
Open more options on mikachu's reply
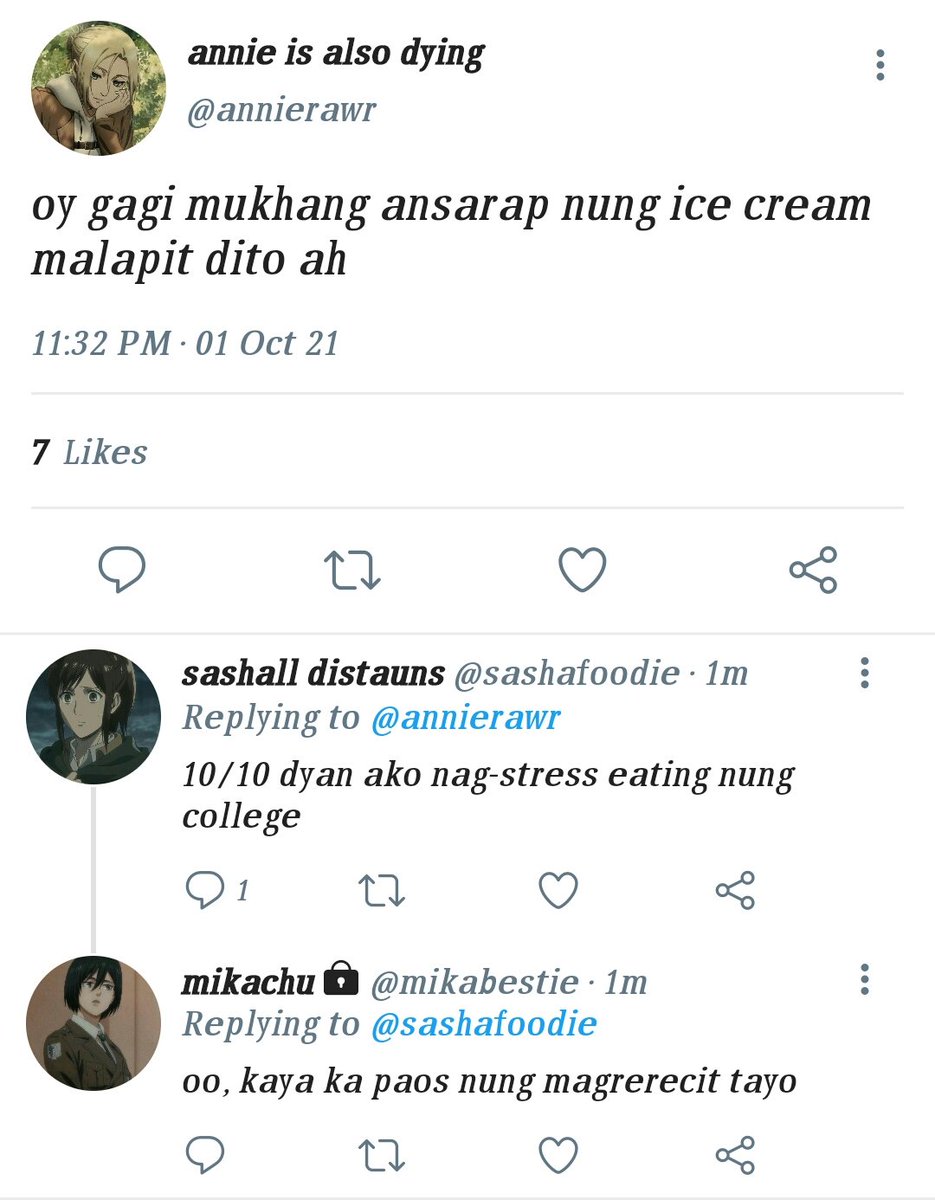[865, 980]
